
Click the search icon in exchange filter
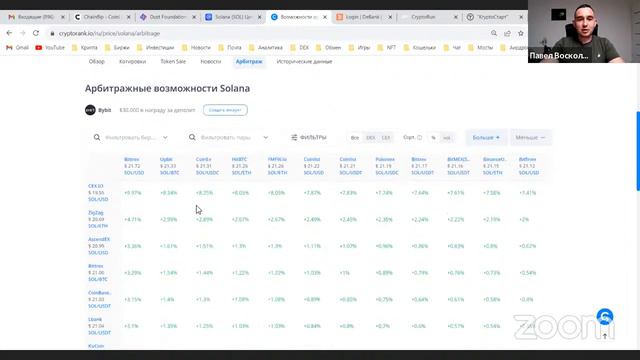coord(97,138)
